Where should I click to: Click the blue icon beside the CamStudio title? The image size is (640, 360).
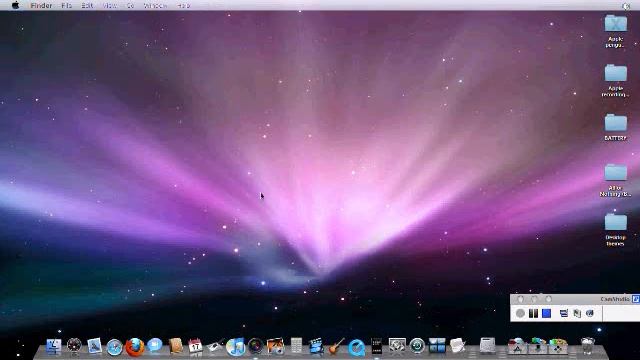(636, 299)
